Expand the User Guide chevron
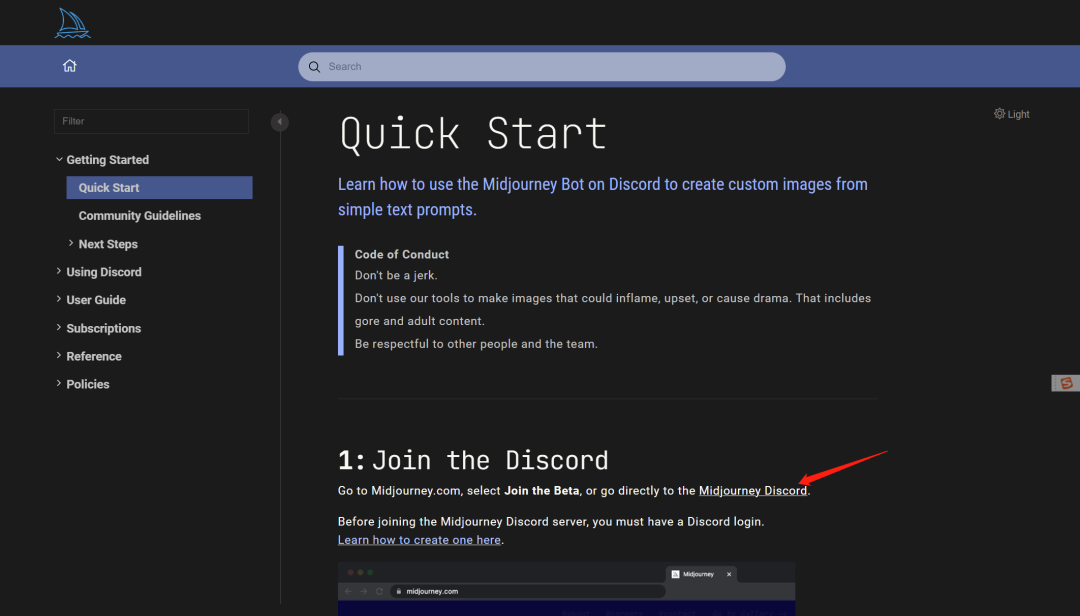This screenshot has height=616, width=1080. tap(59, 299)
